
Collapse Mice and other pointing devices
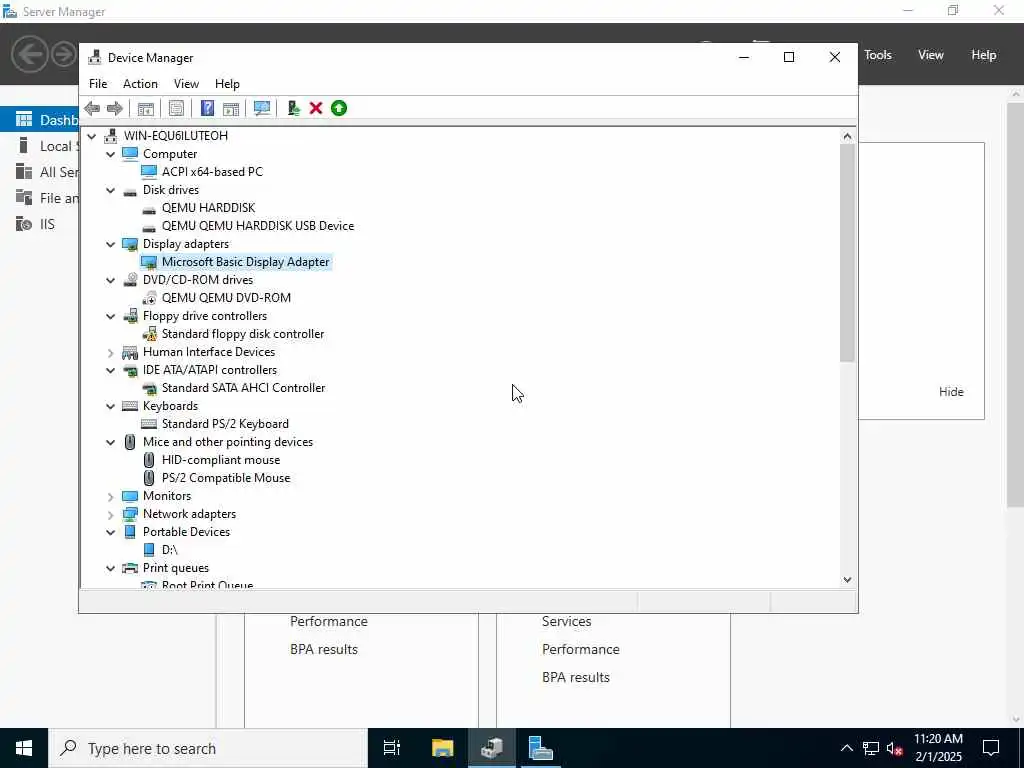[111, 442]
